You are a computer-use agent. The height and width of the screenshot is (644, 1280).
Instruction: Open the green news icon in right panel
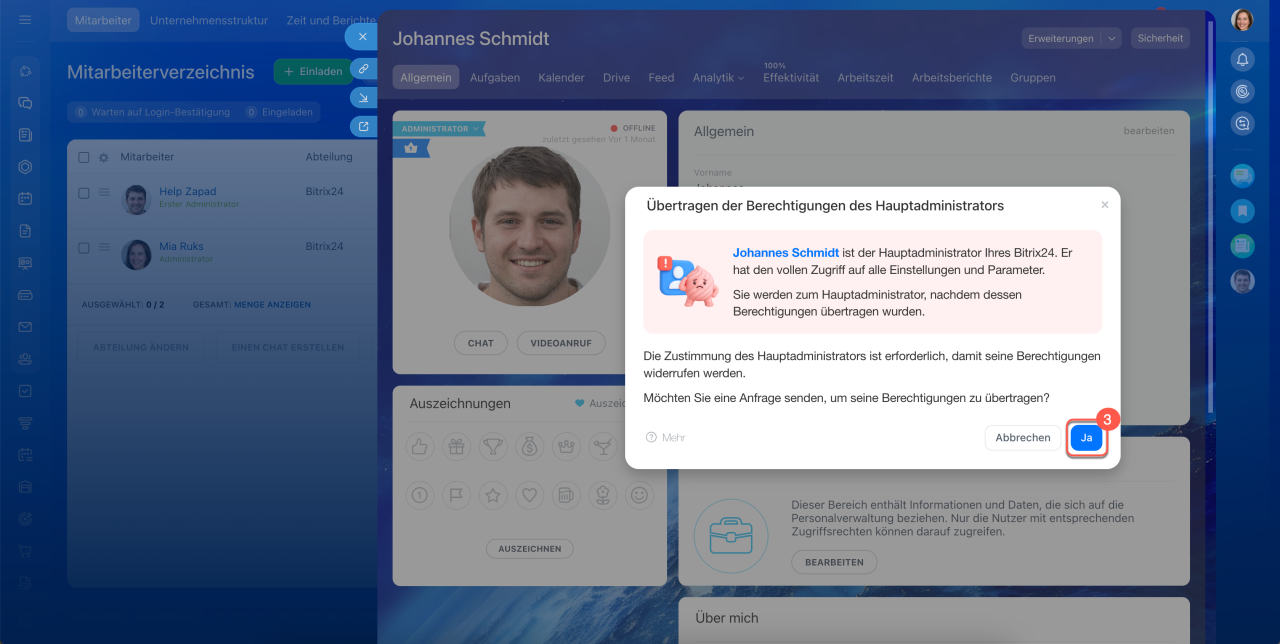pos(1242,245)
